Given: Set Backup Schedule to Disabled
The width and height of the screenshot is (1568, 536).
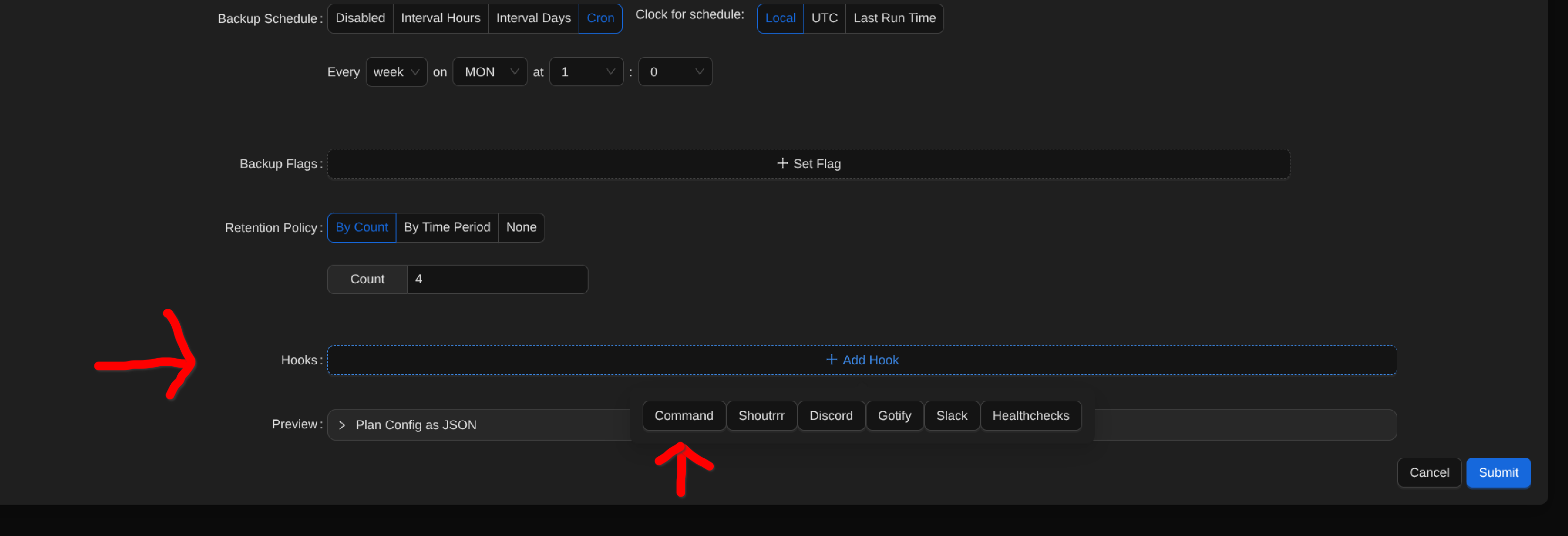Looking at the screenshot, I should 360,18.
